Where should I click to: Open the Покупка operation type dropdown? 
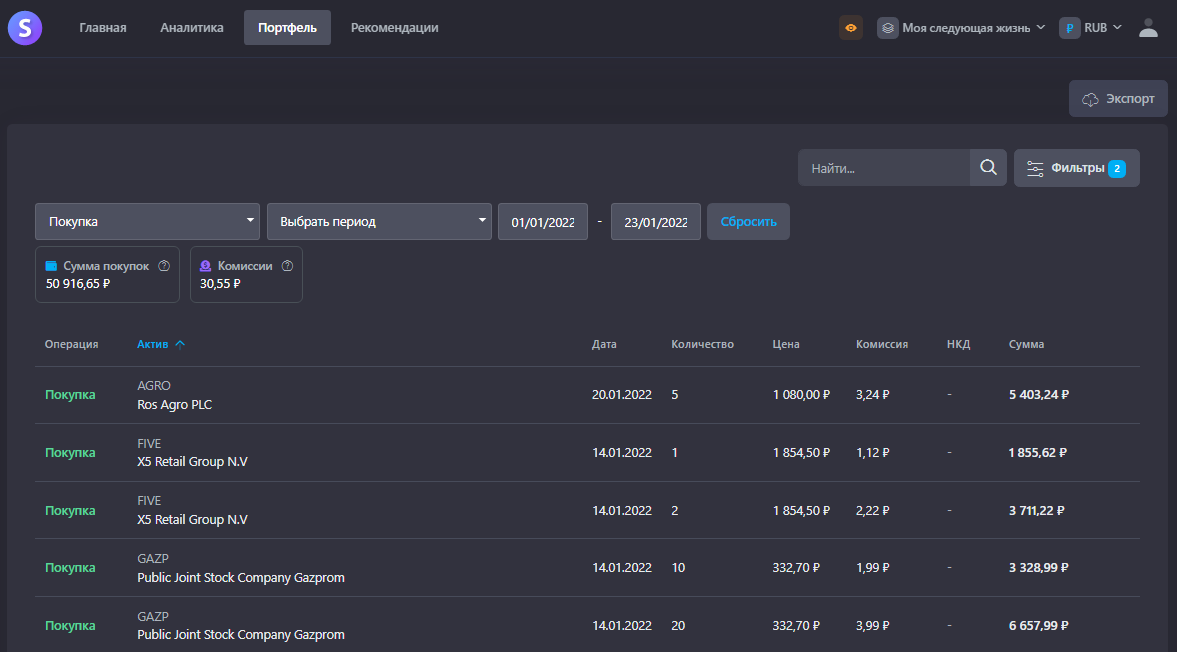tap(147, 221)
